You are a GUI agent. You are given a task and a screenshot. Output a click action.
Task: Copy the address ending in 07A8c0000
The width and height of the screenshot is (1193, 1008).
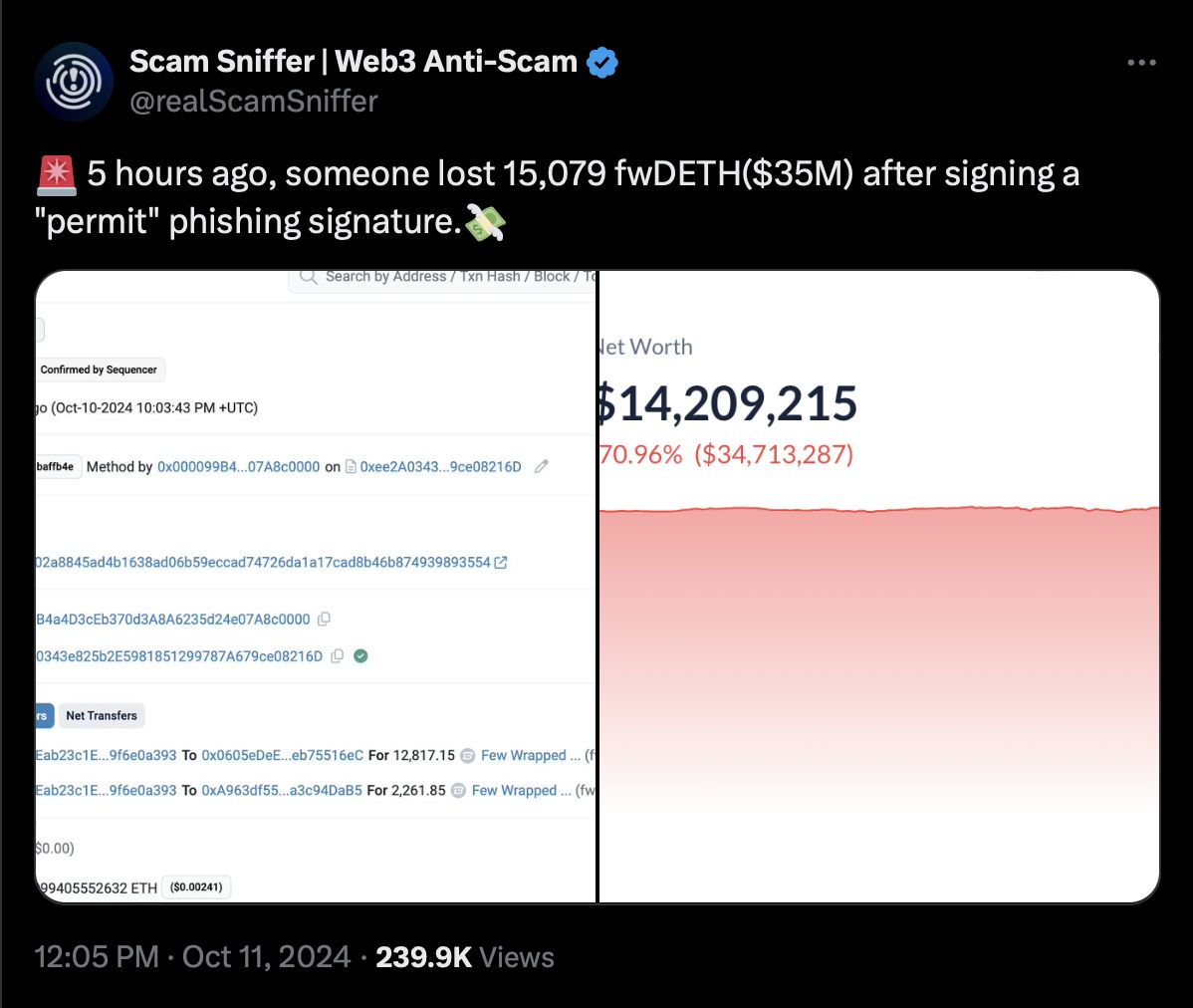pyautogui.click(x=324, y=620)
